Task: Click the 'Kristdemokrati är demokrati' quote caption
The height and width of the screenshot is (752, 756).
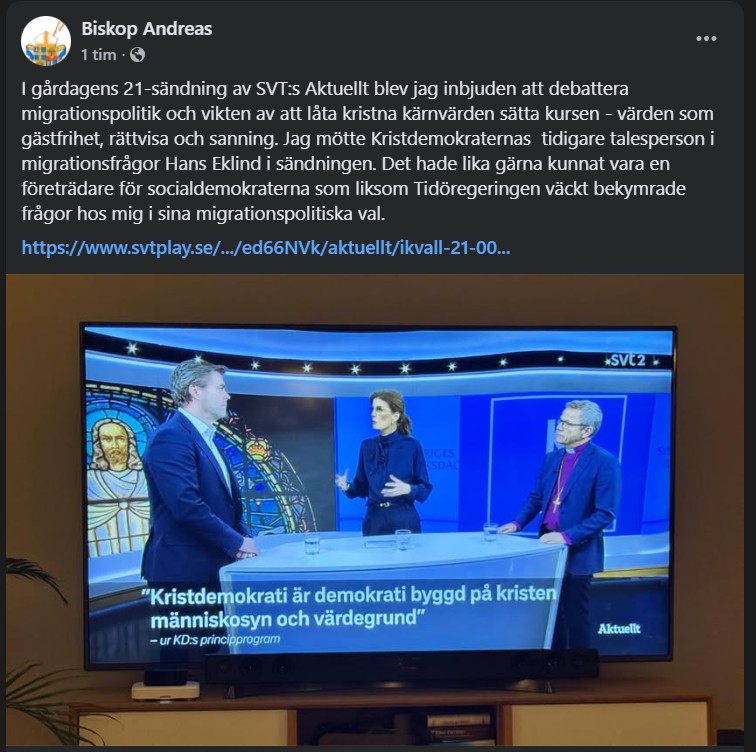Action: (353, 606)
